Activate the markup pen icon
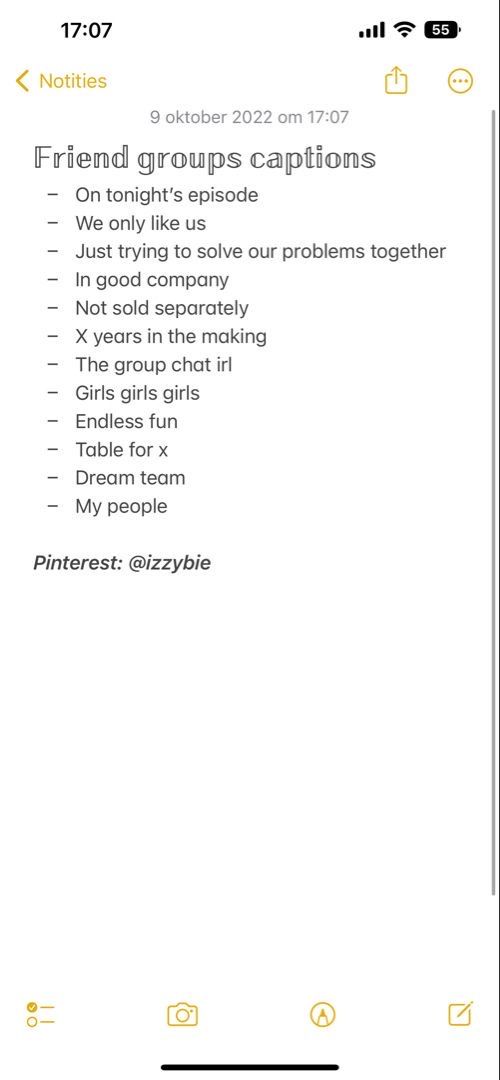The image size is (500, 1080). pos(322,1014)
